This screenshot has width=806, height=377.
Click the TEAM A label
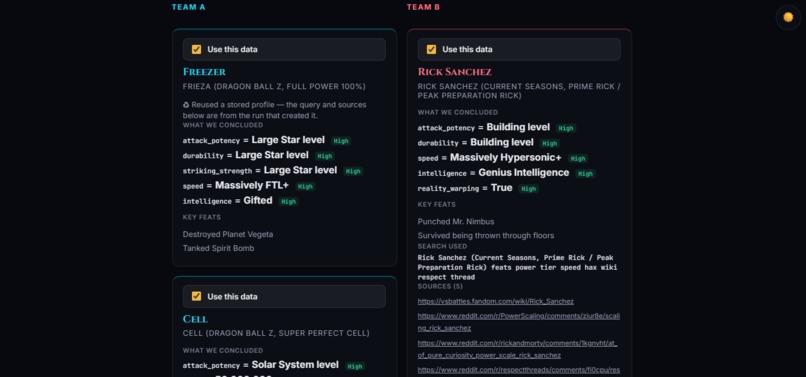click(188, 7)
